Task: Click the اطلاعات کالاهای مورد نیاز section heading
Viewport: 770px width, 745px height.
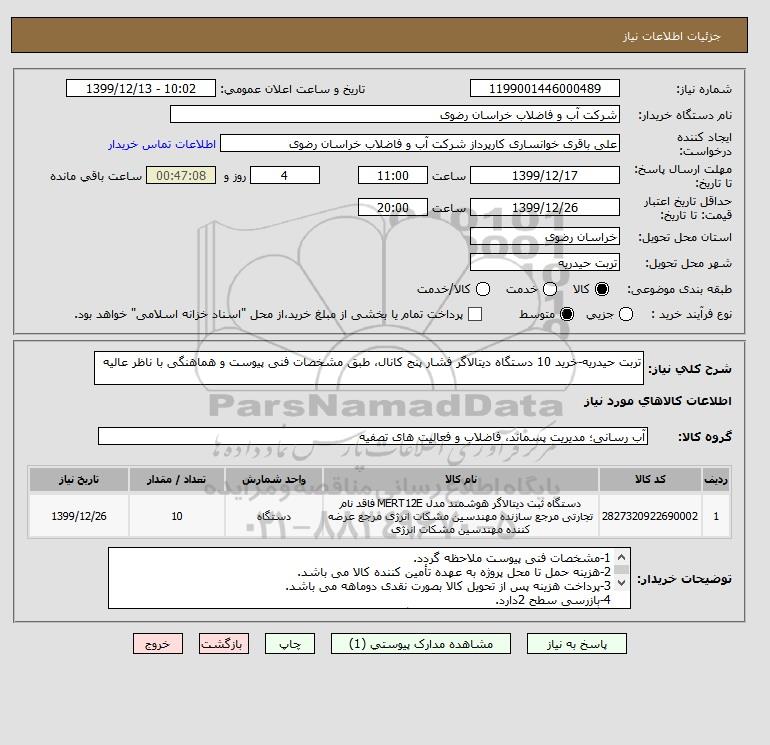Action: [x=658, y=401]
